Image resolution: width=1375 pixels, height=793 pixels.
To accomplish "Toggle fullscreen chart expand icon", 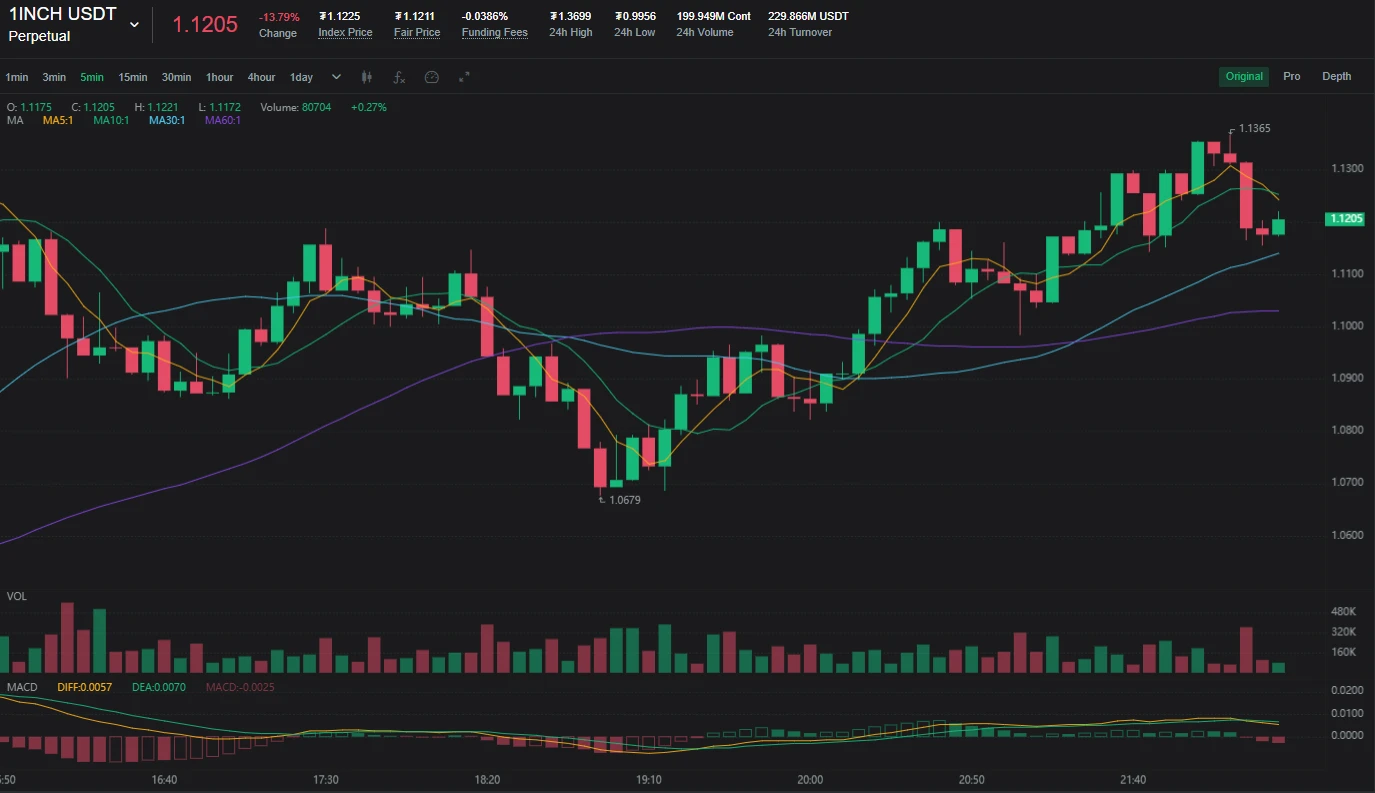I will point(464,77).
